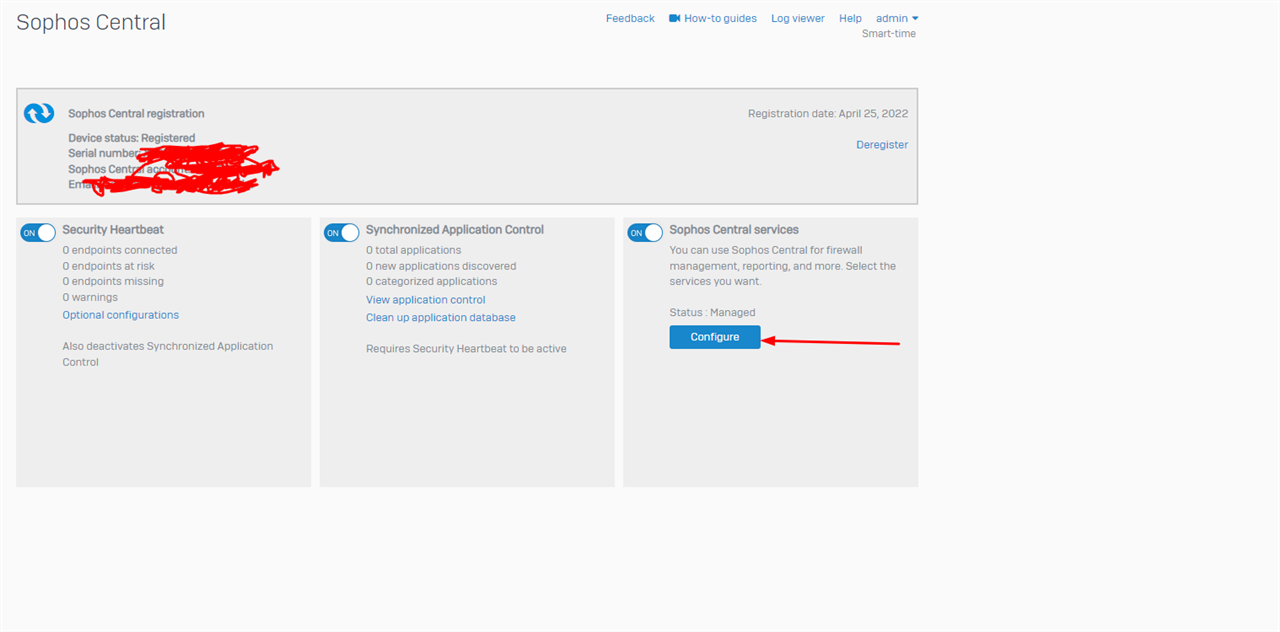Viewport: 1280px width, 632px height.
Task: Open the Help page
Action: (850, 18)
